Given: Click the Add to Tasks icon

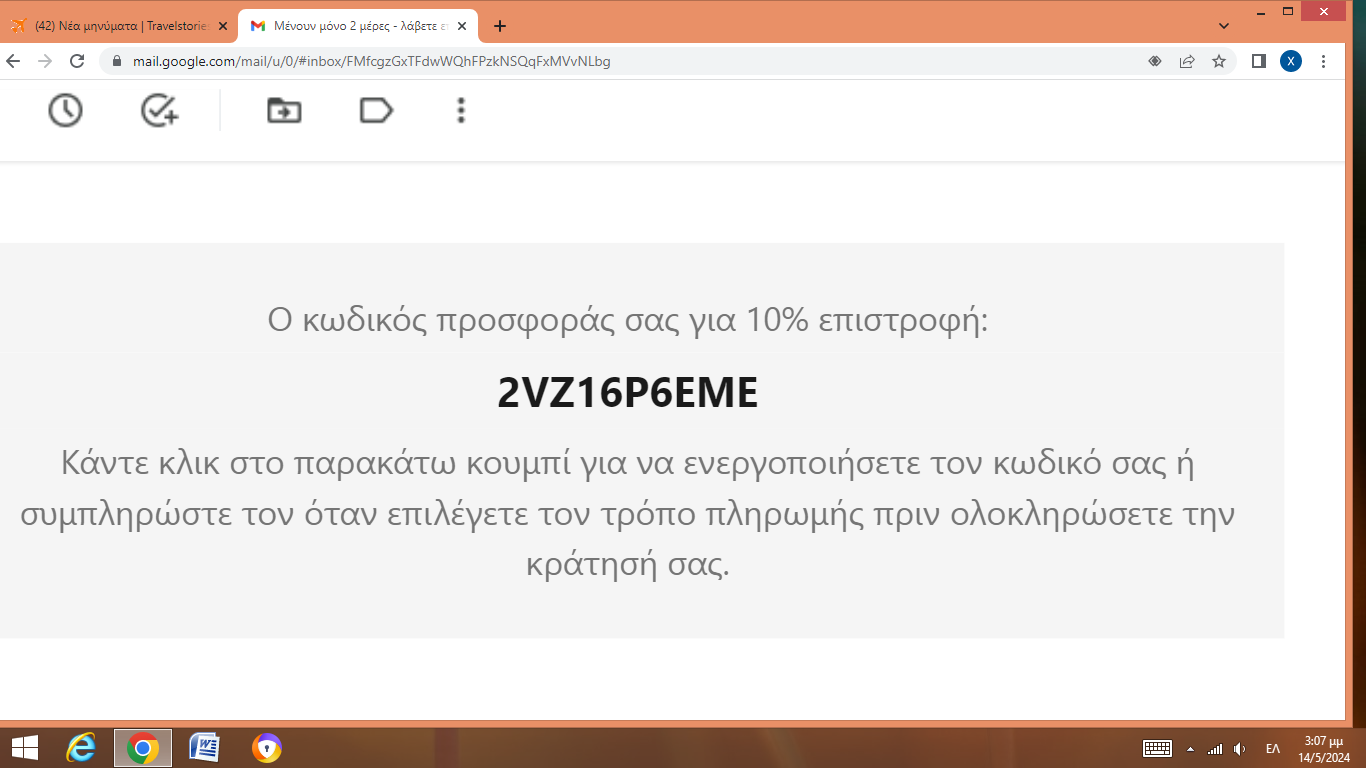Looking at the screenshot, I should 159,110.
